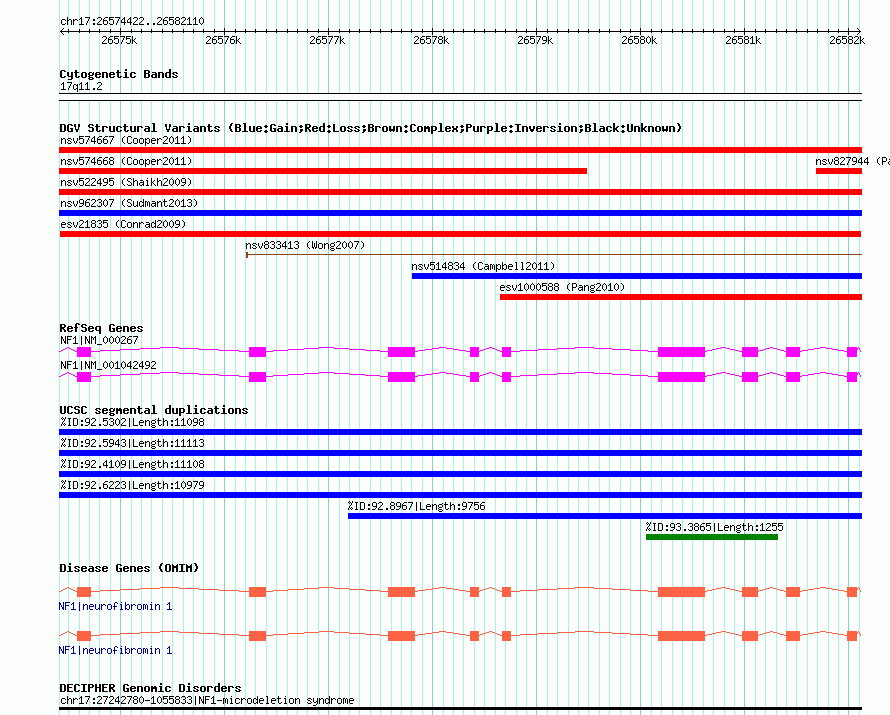Screen dimensions: 890x715
Task: Click the %ID:93.3865|Length:1255 label
Action: pyautogui.click(x=715, y=527)
